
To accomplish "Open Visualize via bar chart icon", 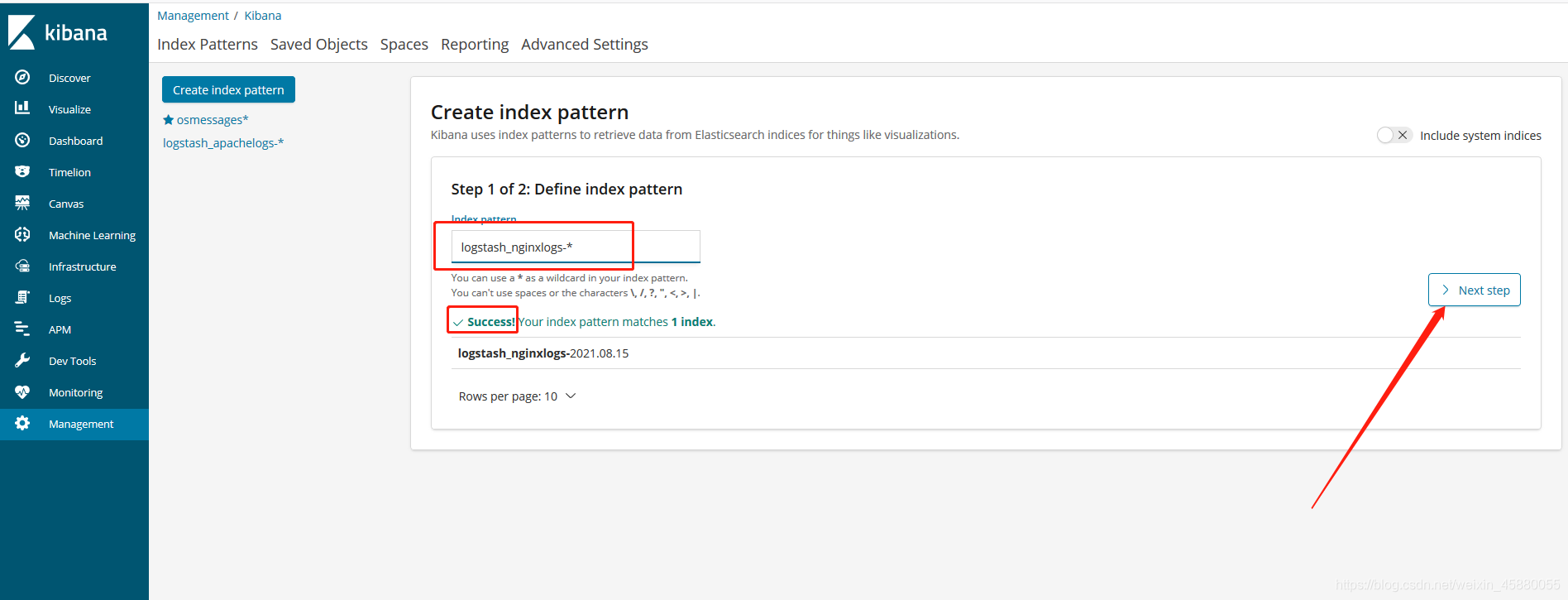I will 22,108.
